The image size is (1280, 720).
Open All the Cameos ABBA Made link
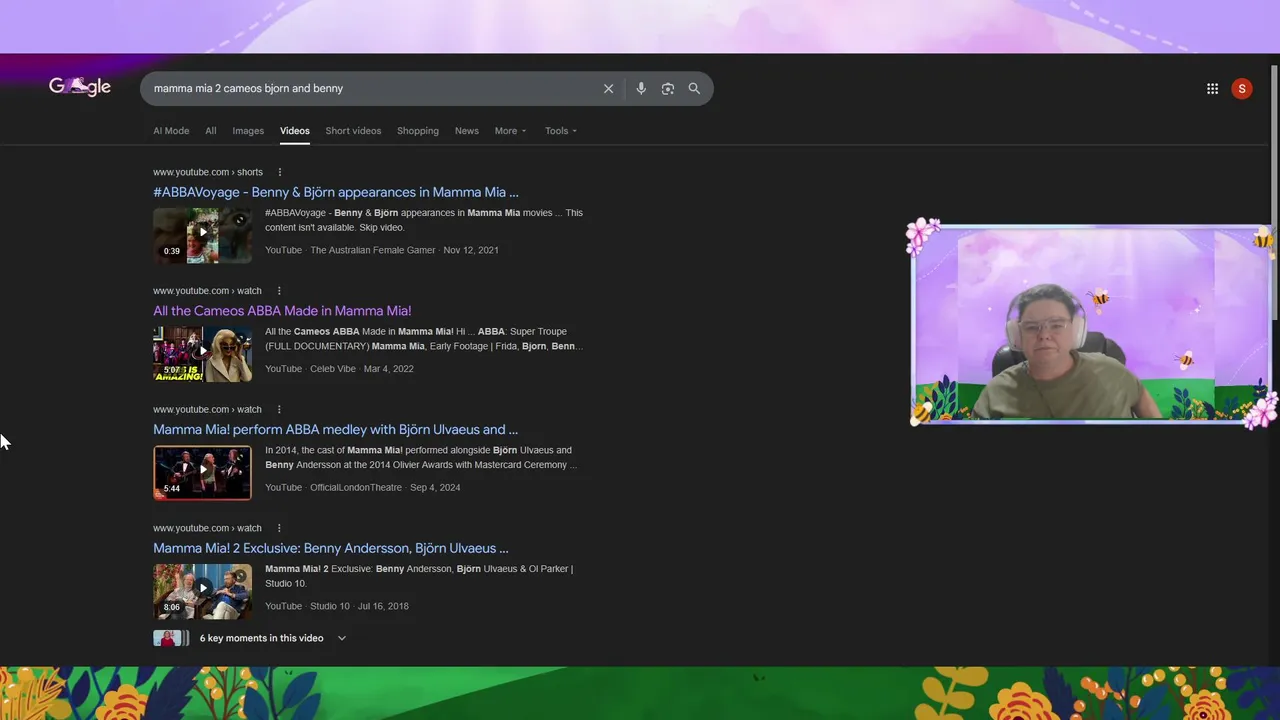pyautogui.click(x=282, y=311)
